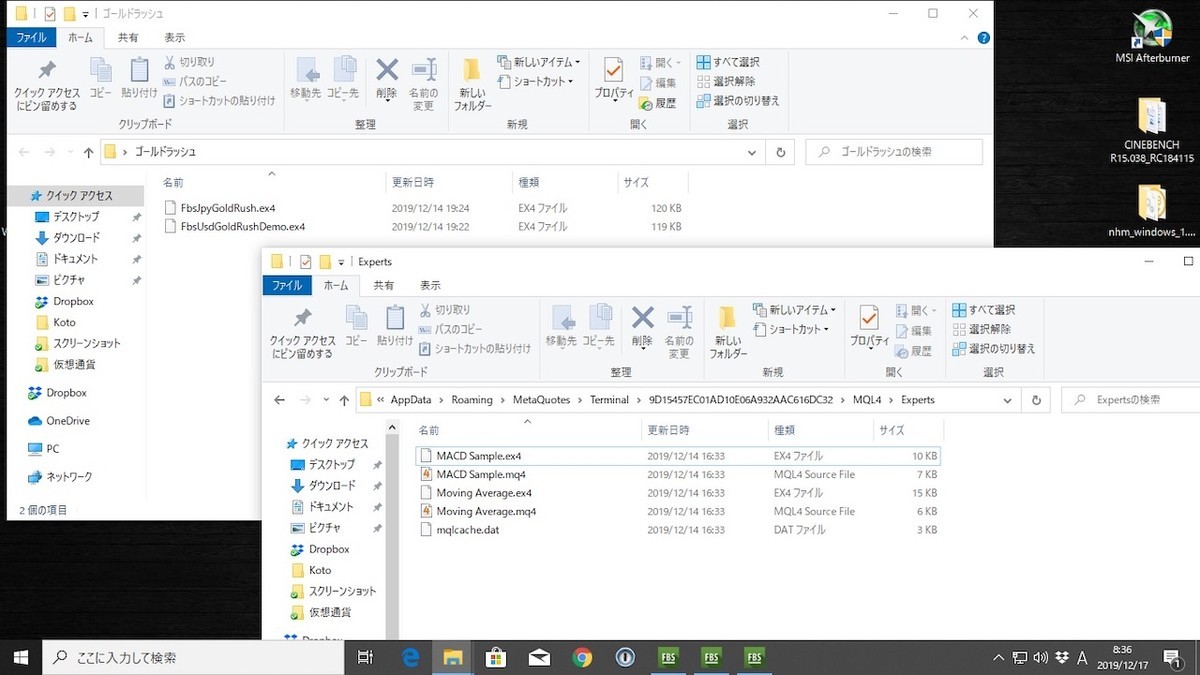
Task: Click 削除 icon in Experts window ribbon
Action: pos(643,326)
